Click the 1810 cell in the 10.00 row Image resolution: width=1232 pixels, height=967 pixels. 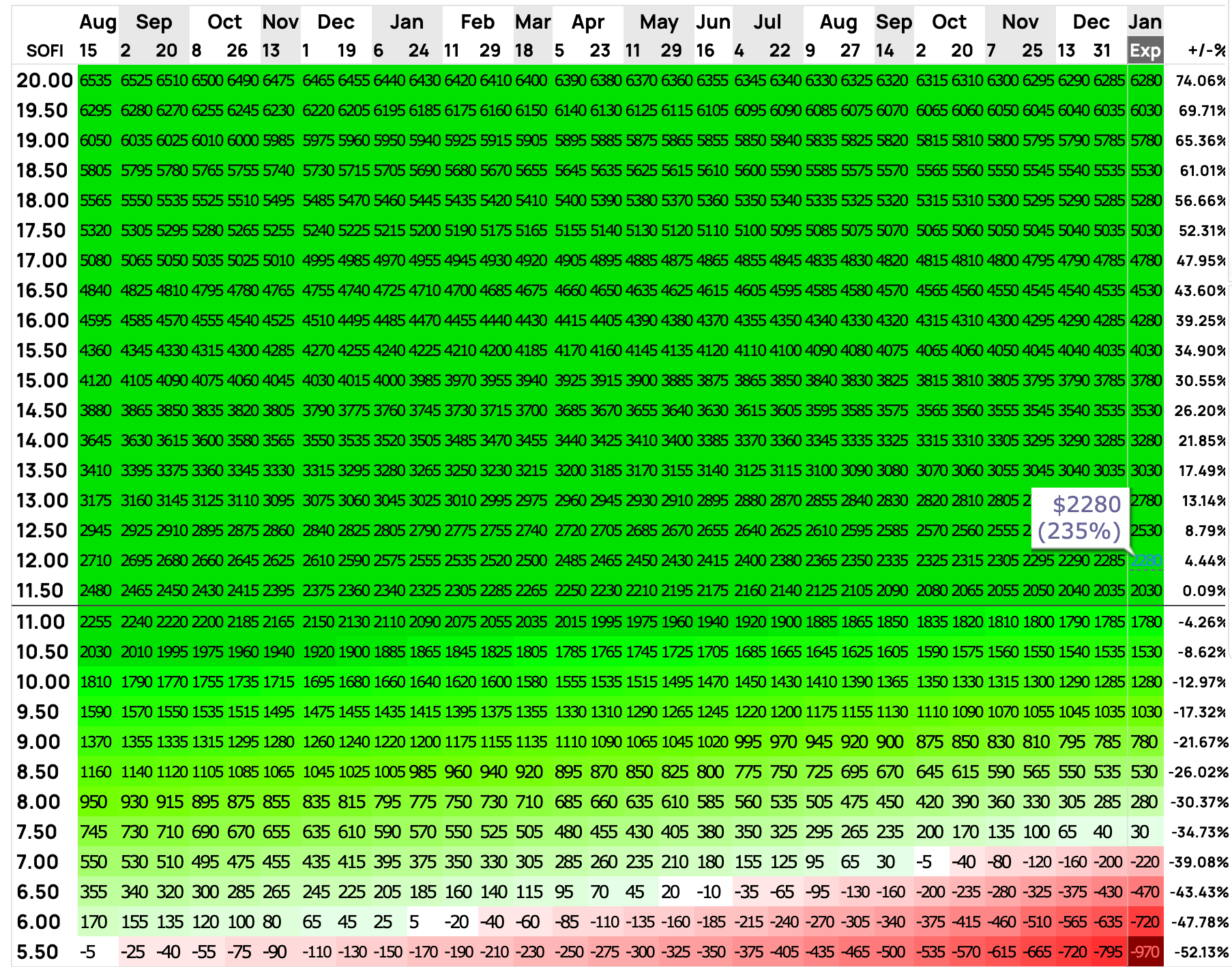pos(96,682)
